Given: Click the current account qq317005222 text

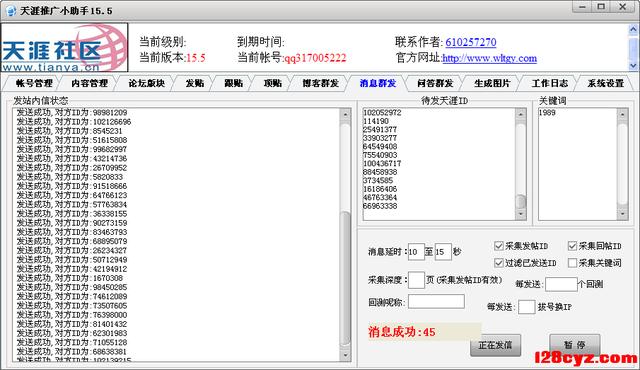Looking at the screenshot, I should 315,58.
